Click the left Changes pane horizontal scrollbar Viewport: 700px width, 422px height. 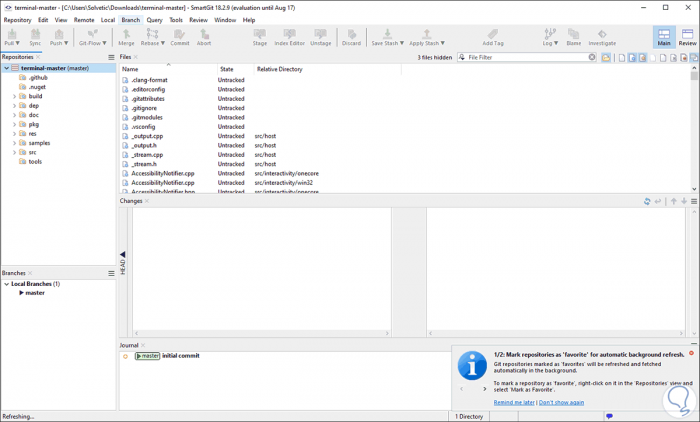click(x=262, y=333)
